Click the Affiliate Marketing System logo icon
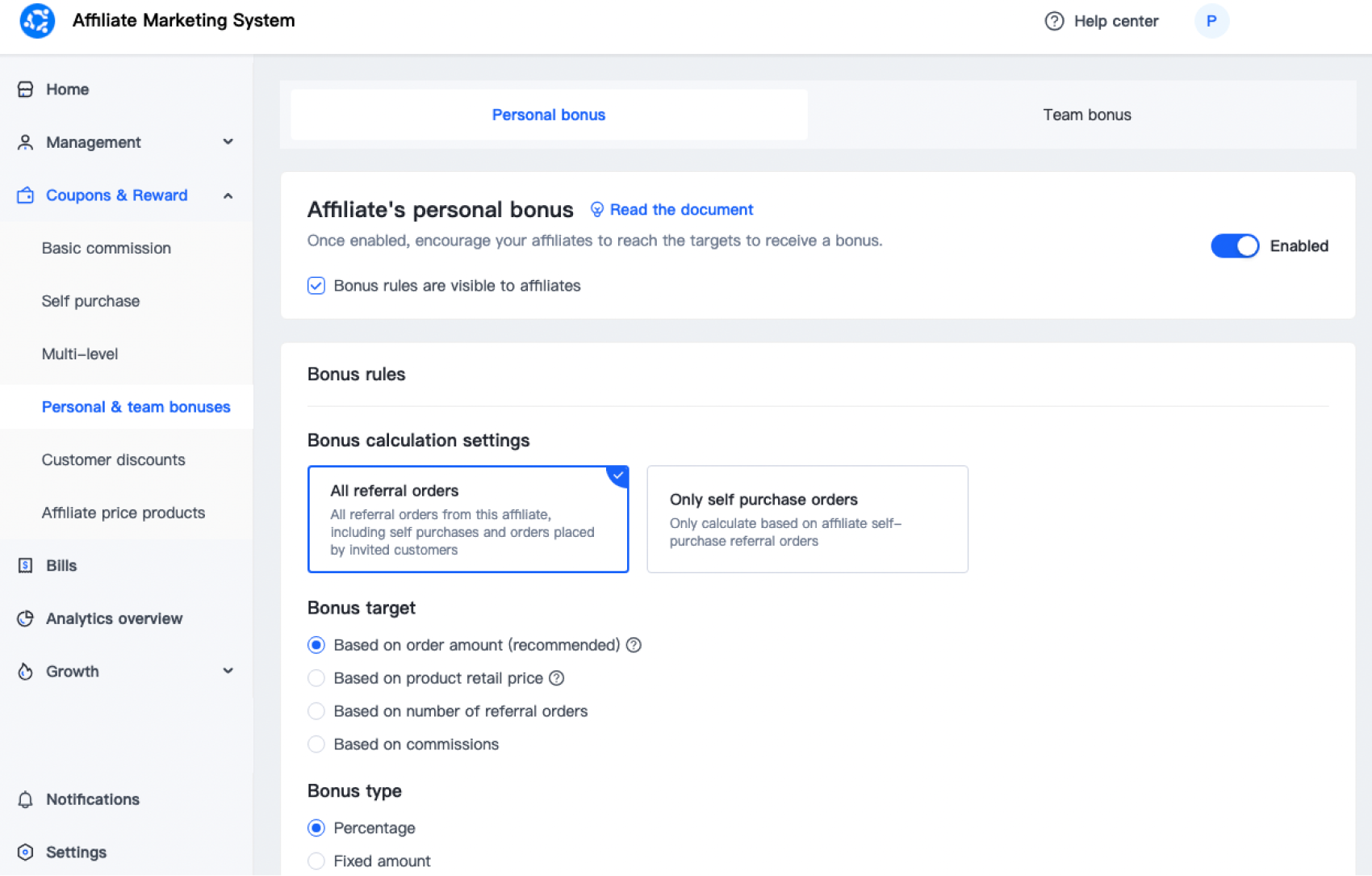Viewport: 1372px width, 876px height. [x=37, y=21]
